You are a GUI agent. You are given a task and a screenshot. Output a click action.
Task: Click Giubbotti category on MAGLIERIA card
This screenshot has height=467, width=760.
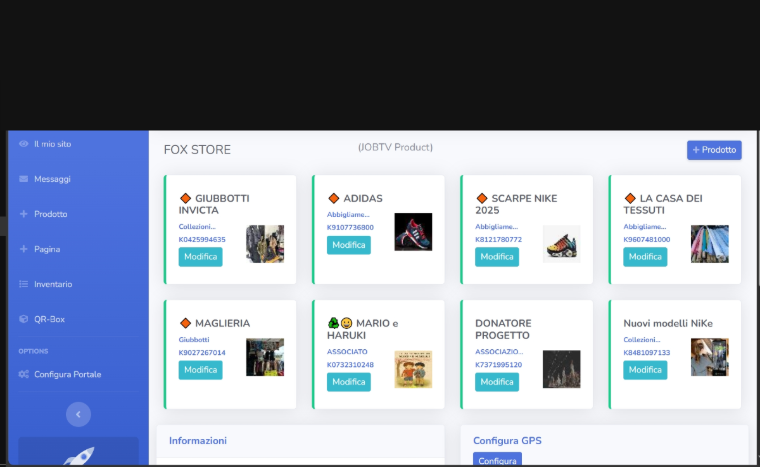pyautogui.click(x=194, y=339)
